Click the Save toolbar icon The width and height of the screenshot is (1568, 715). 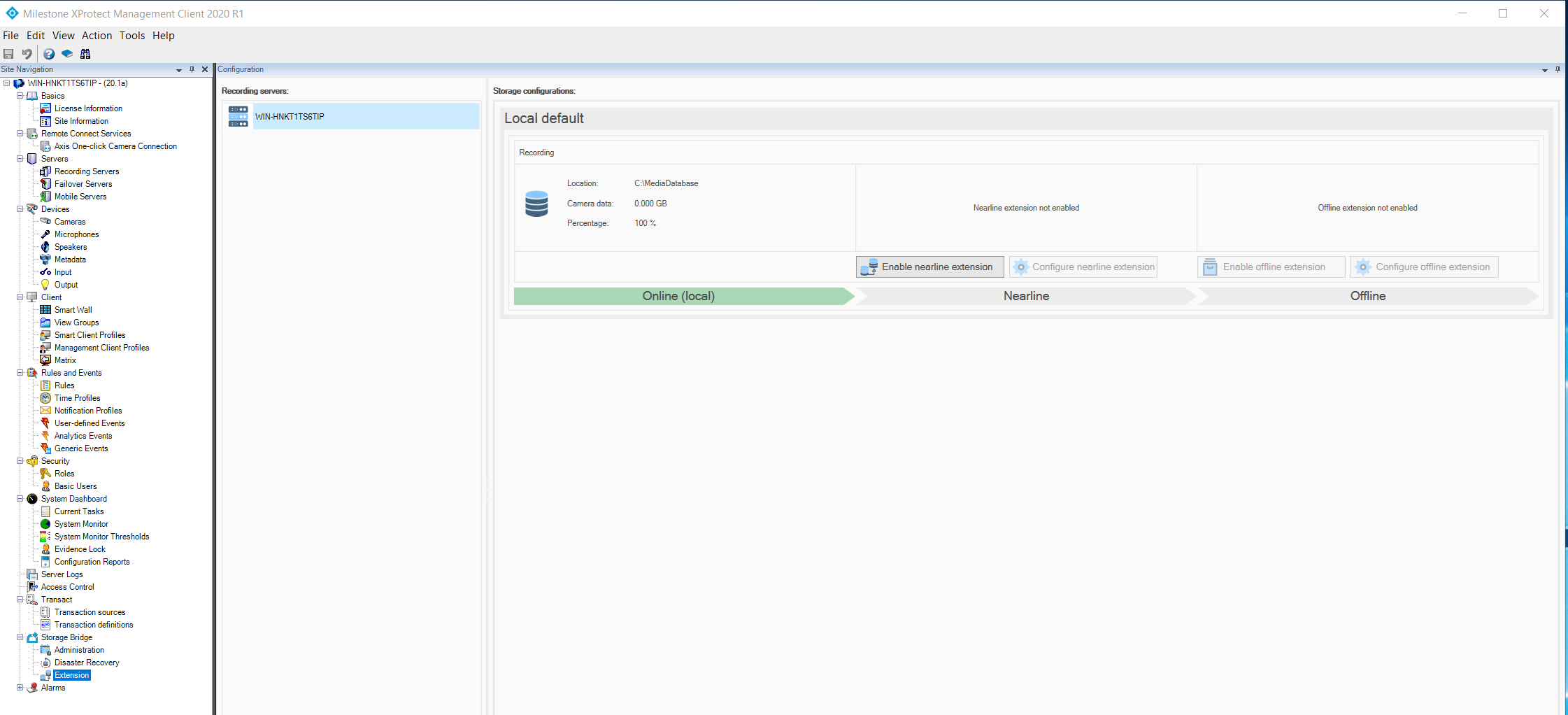[x=8, y=54]
